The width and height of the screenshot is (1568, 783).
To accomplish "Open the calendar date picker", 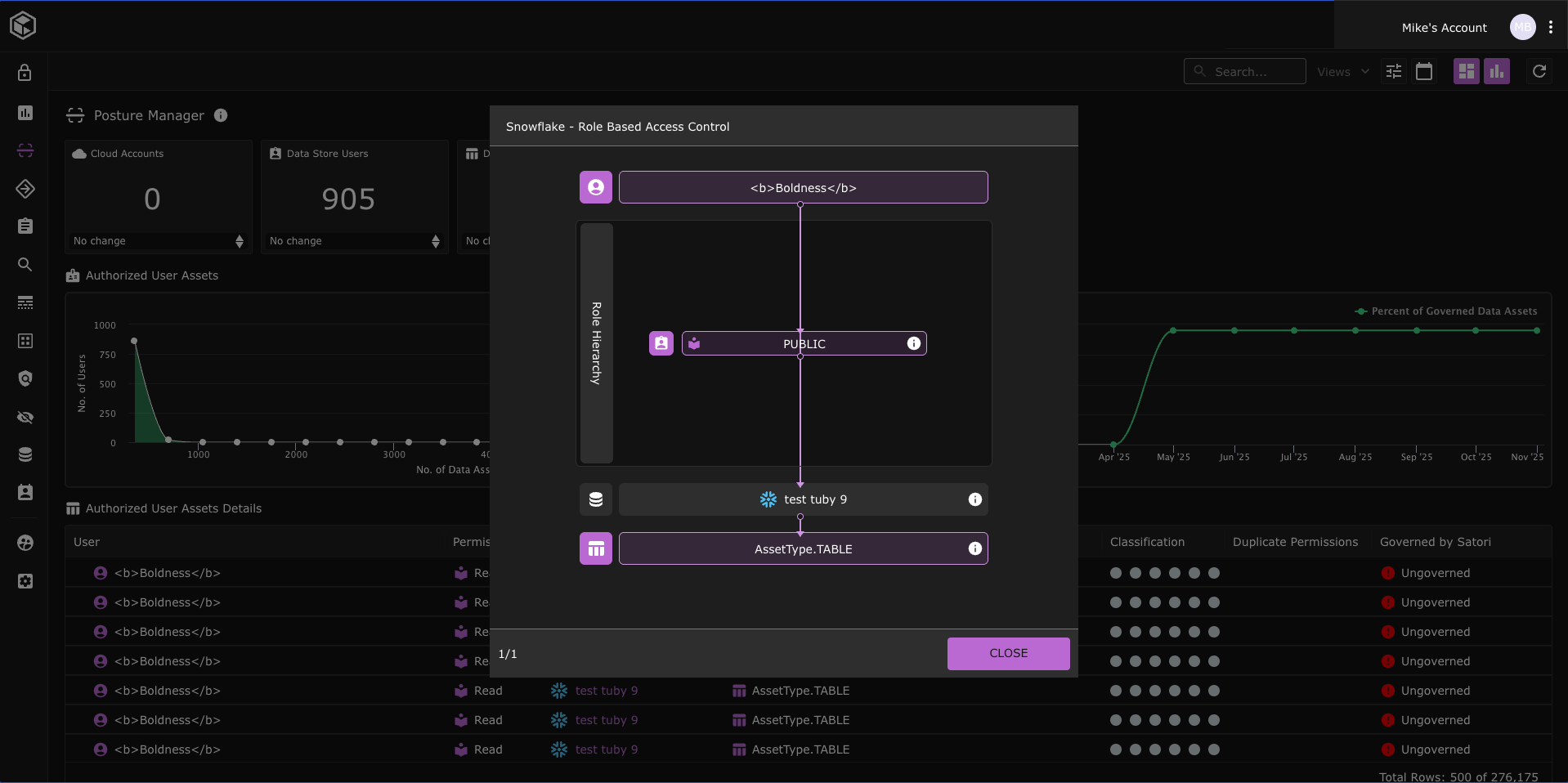I will click(1424, 72).
